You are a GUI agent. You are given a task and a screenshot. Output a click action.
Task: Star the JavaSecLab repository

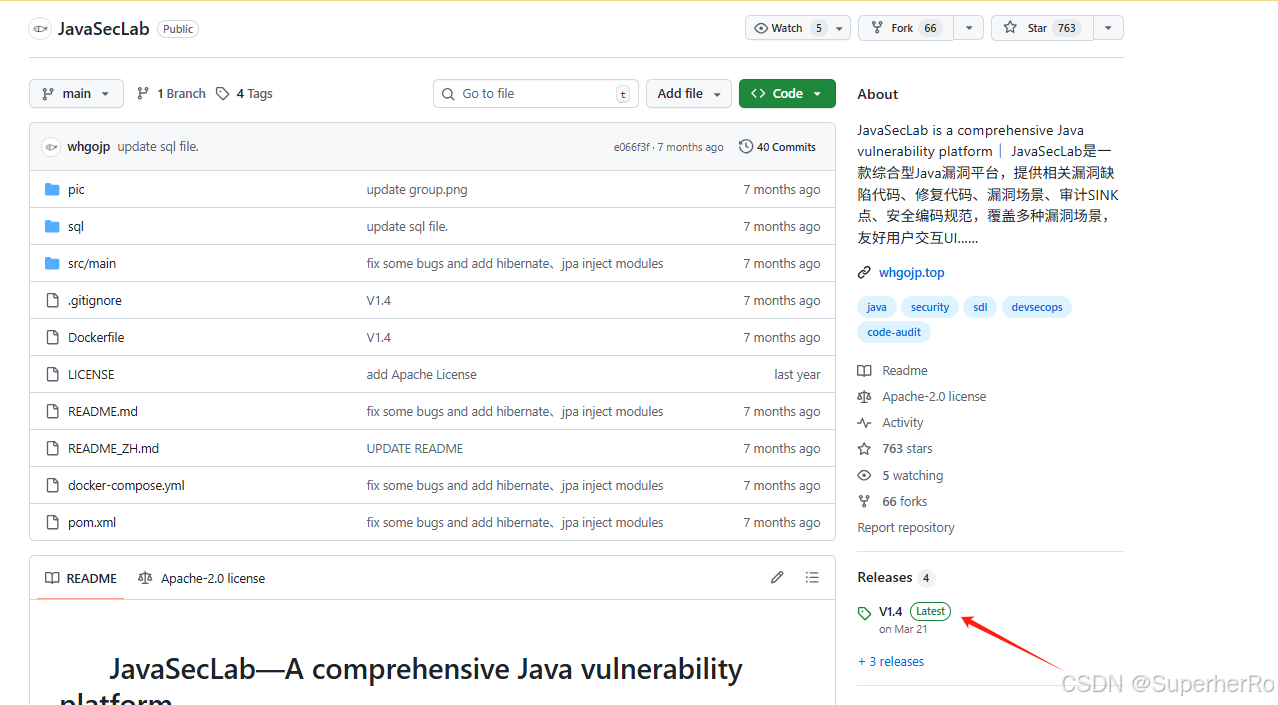(1042, 28)
